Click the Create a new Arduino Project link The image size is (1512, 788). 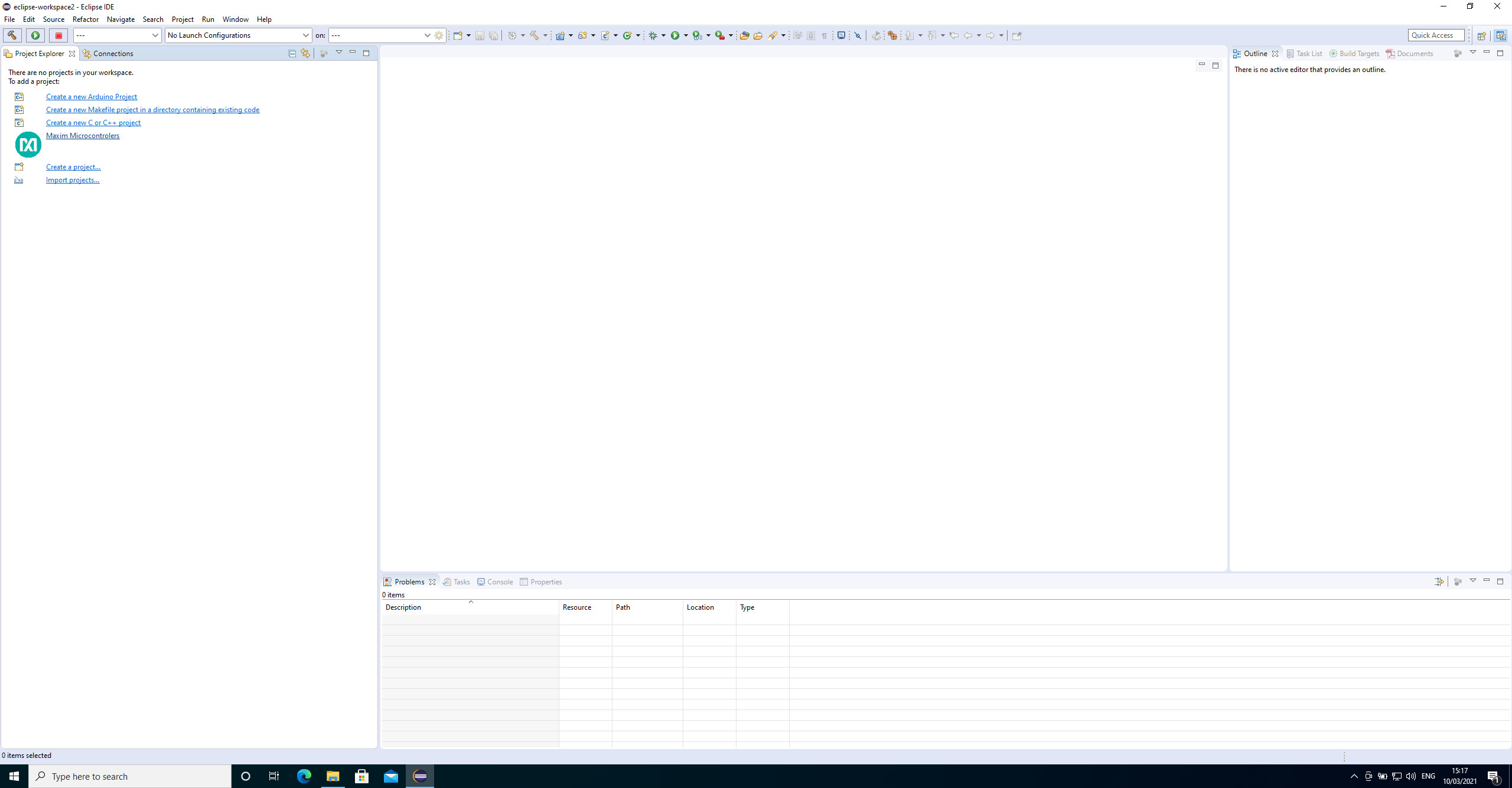[92, 96]
